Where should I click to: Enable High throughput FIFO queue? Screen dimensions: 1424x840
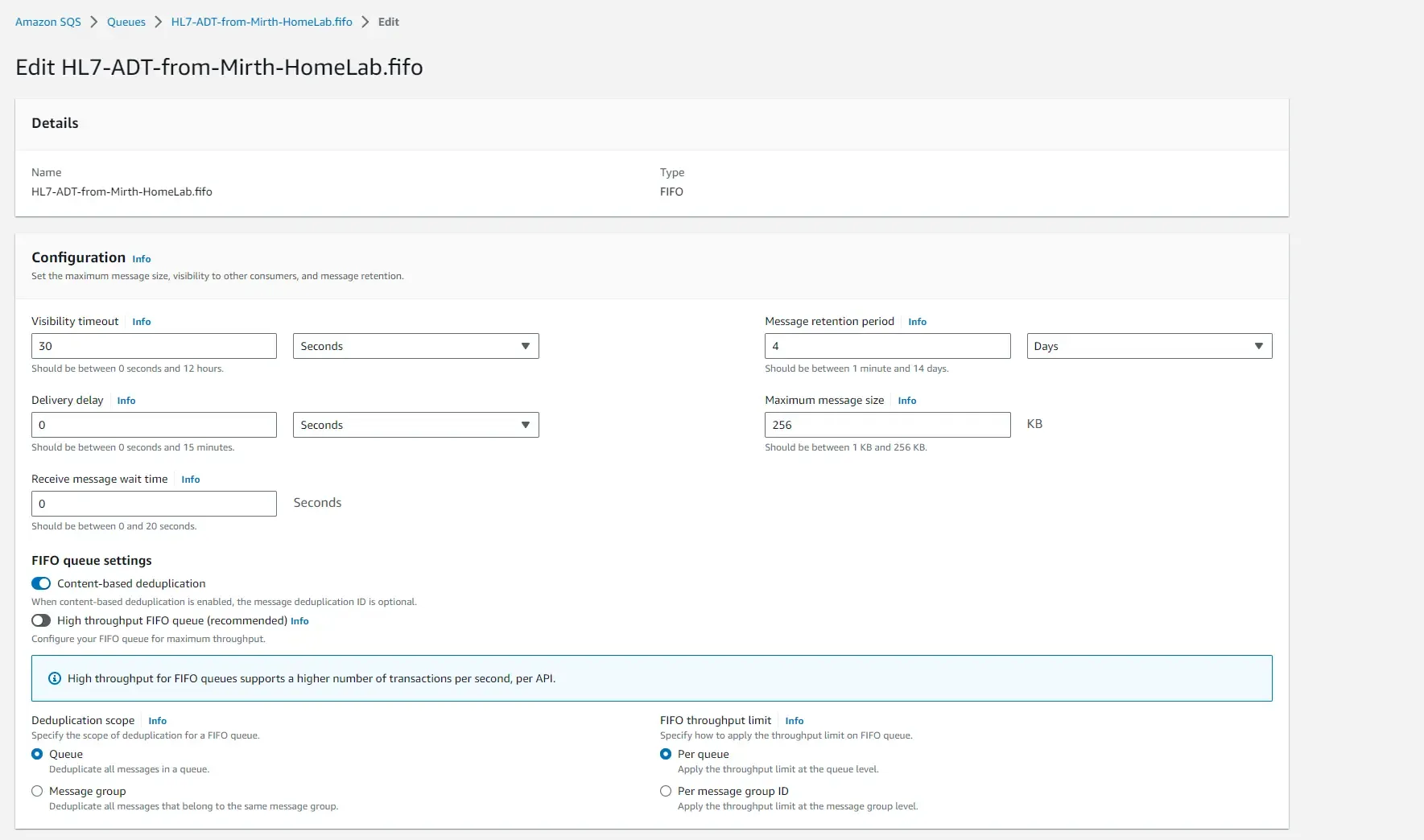click(41, 620)
